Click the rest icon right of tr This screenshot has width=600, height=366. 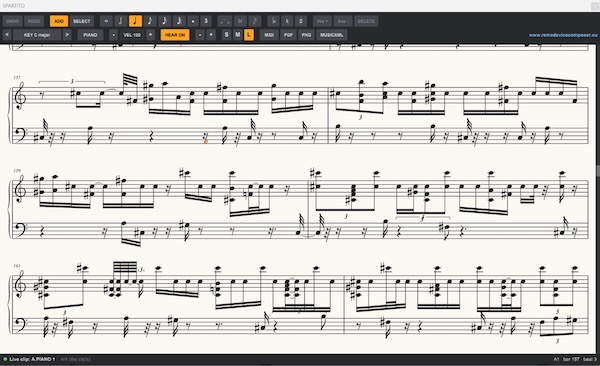click(x=254, y=21)
